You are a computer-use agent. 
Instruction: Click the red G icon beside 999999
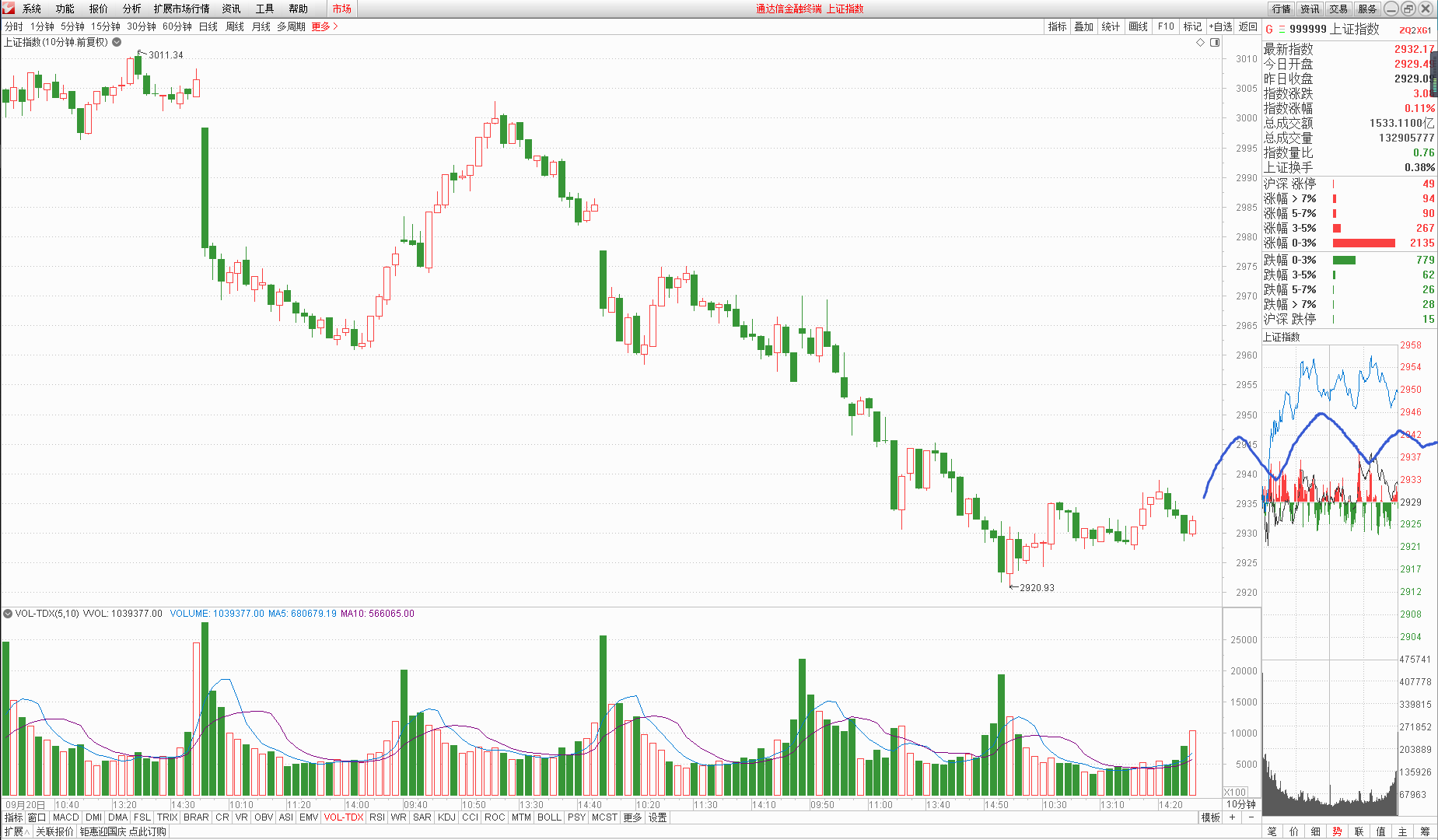(1269, 30)
